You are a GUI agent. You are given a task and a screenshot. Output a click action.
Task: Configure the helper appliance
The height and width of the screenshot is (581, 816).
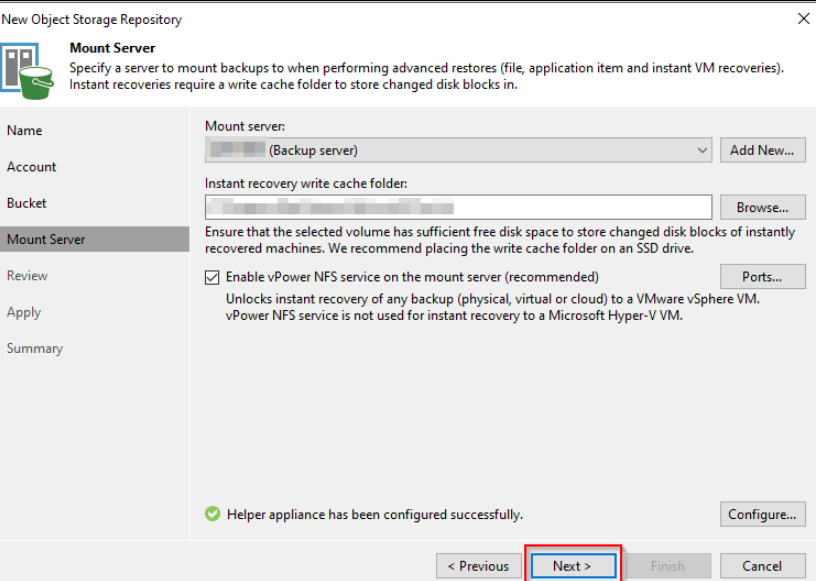762,514
